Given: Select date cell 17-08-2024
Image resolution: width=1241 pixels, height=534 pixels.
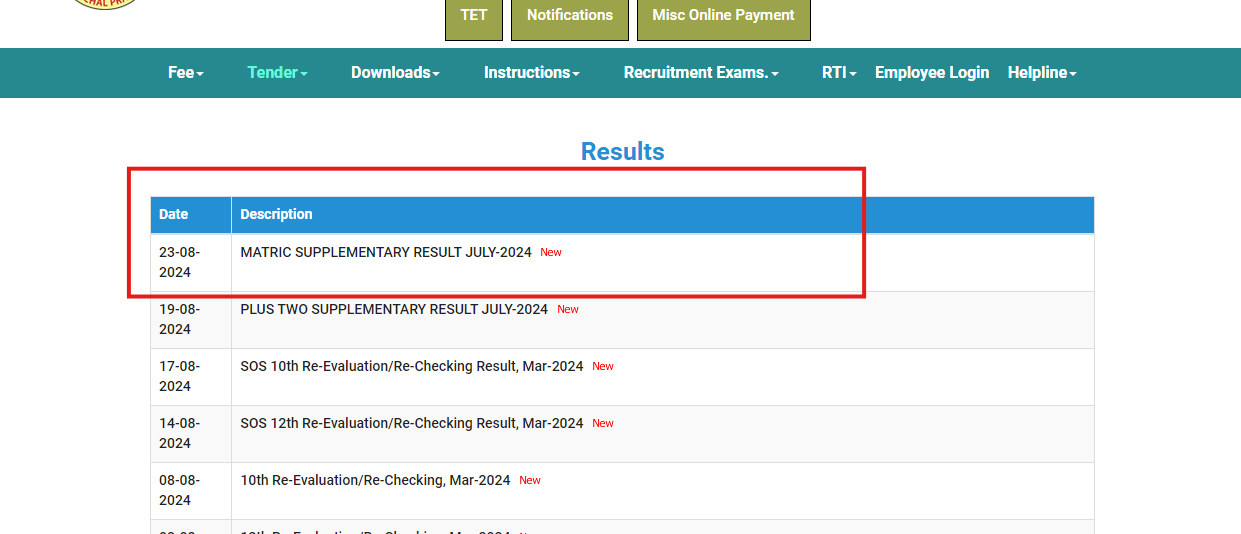Looking at the screenshot, I should [191, 377].
